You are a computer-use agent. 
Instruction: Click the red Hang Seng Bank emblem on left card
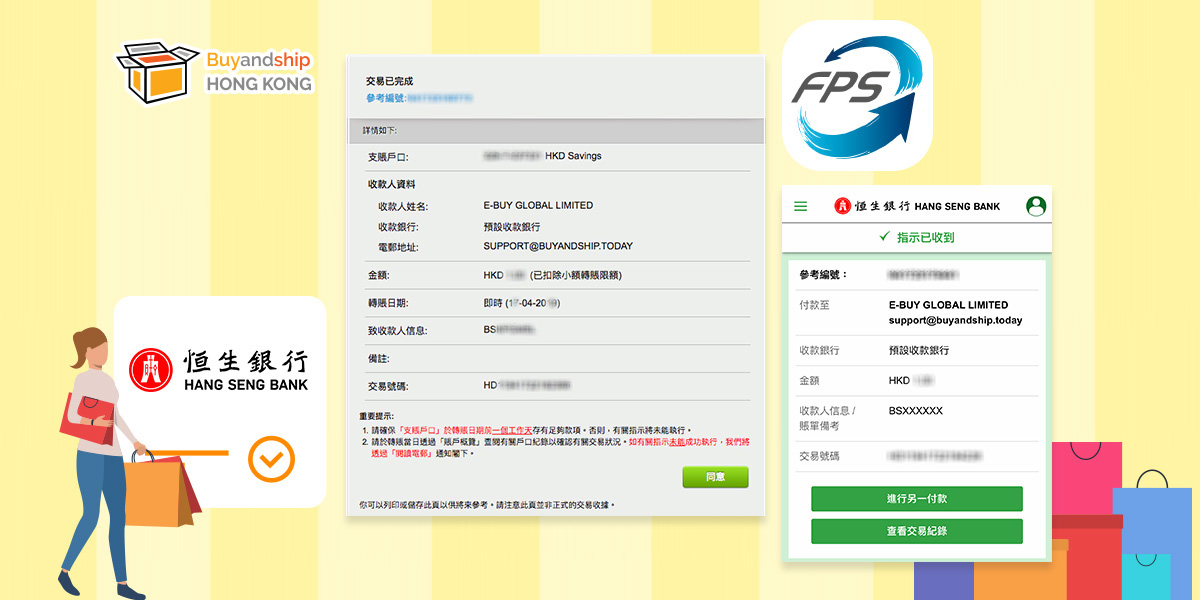150,369
